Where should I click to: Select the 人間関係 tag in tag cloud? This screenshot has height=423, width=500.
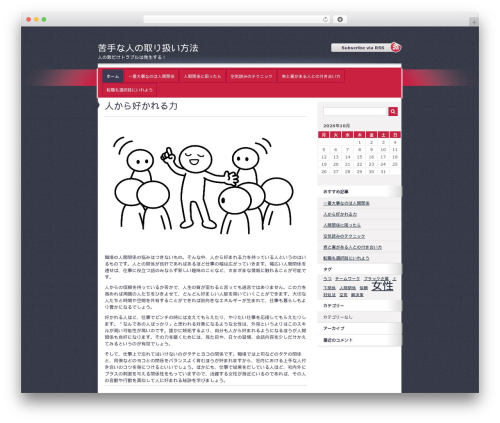click(x=347, y=288)
